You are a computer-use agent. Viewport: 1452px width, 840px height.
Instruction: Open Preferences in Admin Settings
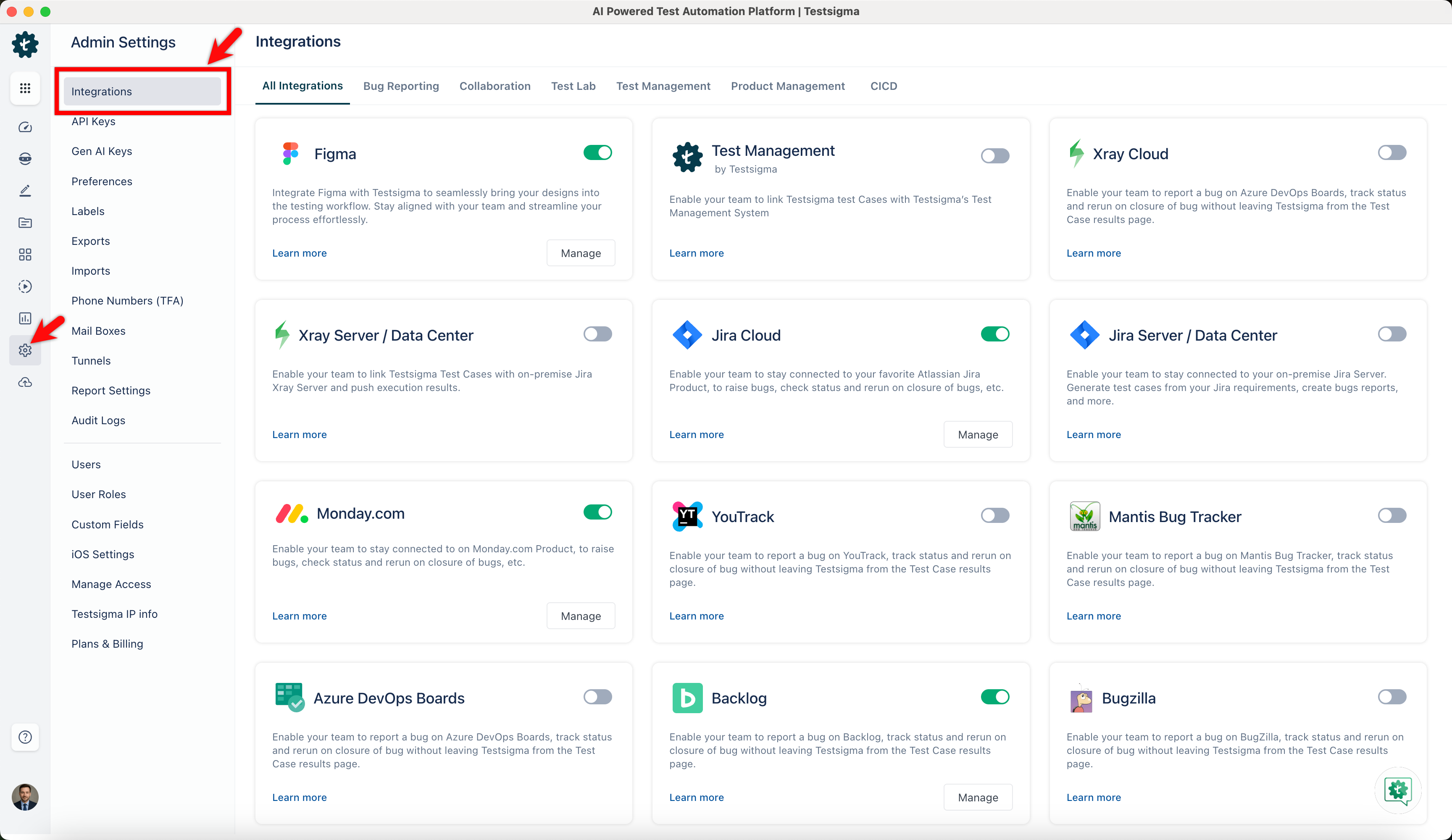(101, 181)
